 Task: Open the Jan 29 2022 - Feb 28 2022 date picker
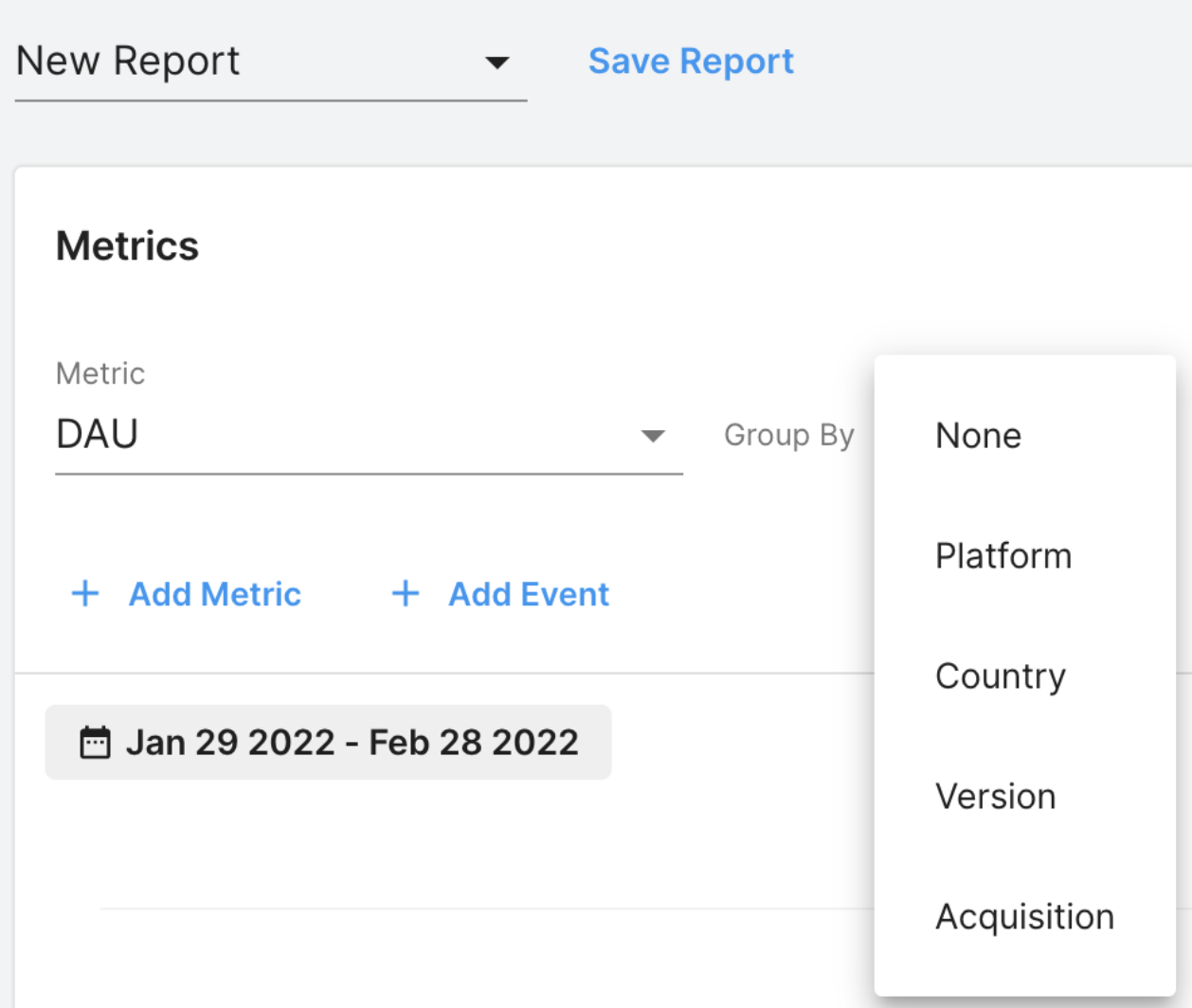(352, 743)
